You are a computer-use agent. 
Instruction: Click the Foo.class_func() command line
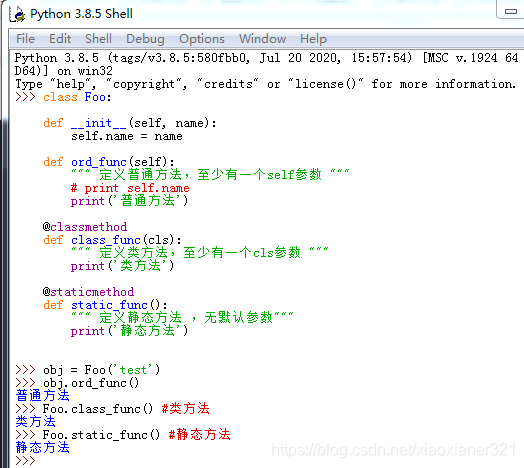(x=112, y=409)
